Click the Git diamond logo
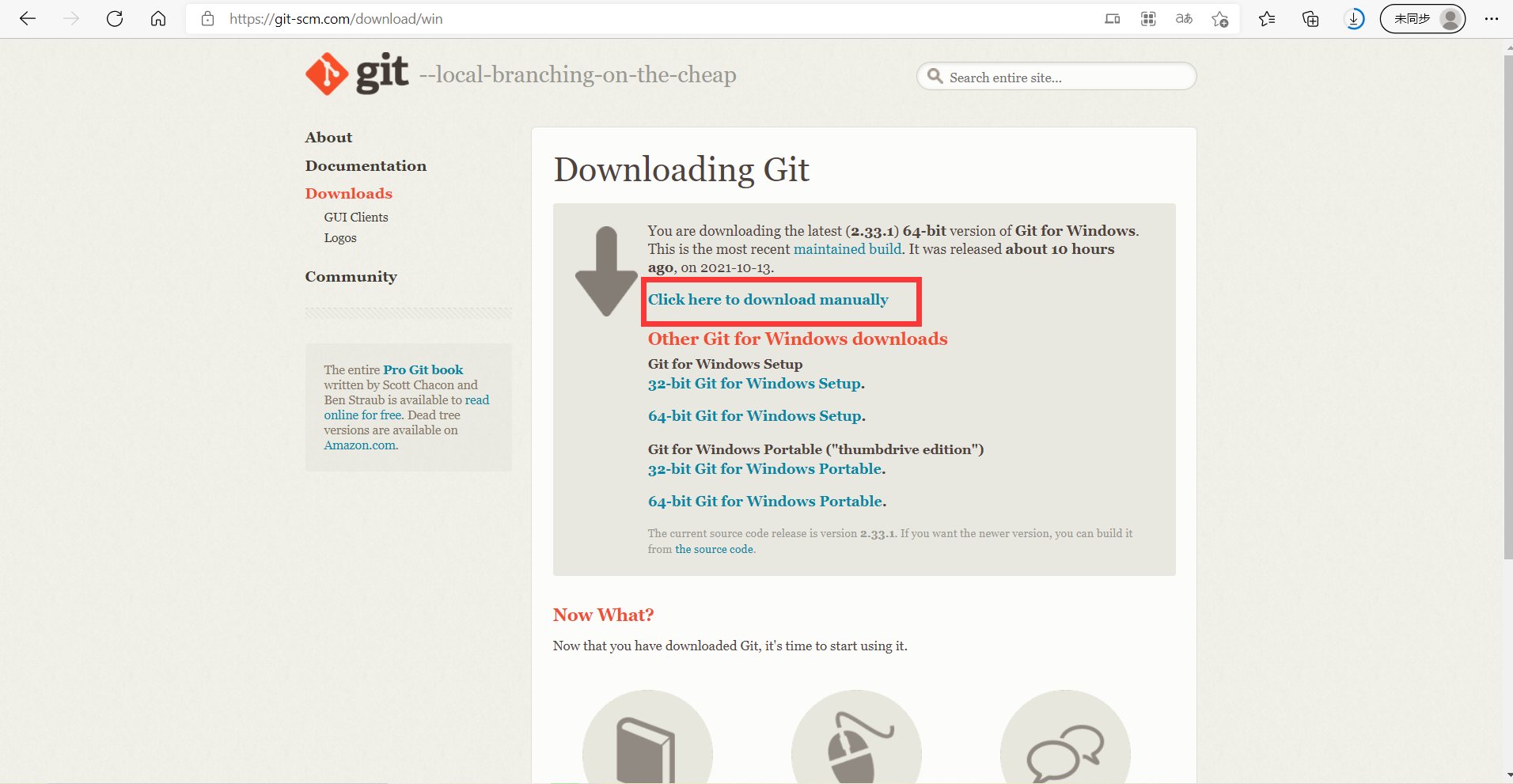 pyautogui.click(x=327, y=74)
